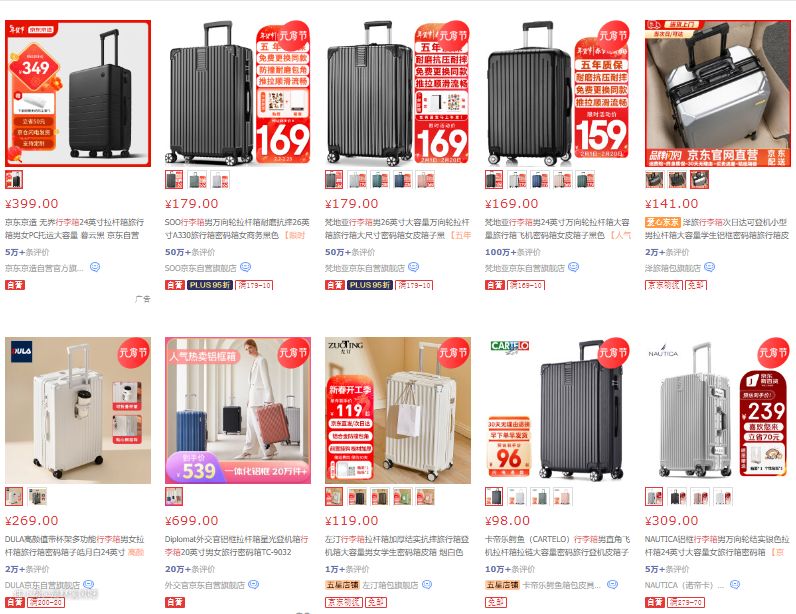The width and height of the screenshot is (796, 614).
Task: Click chat icon next to DULA京东自营旗舰店
Action: coord(88,585)
